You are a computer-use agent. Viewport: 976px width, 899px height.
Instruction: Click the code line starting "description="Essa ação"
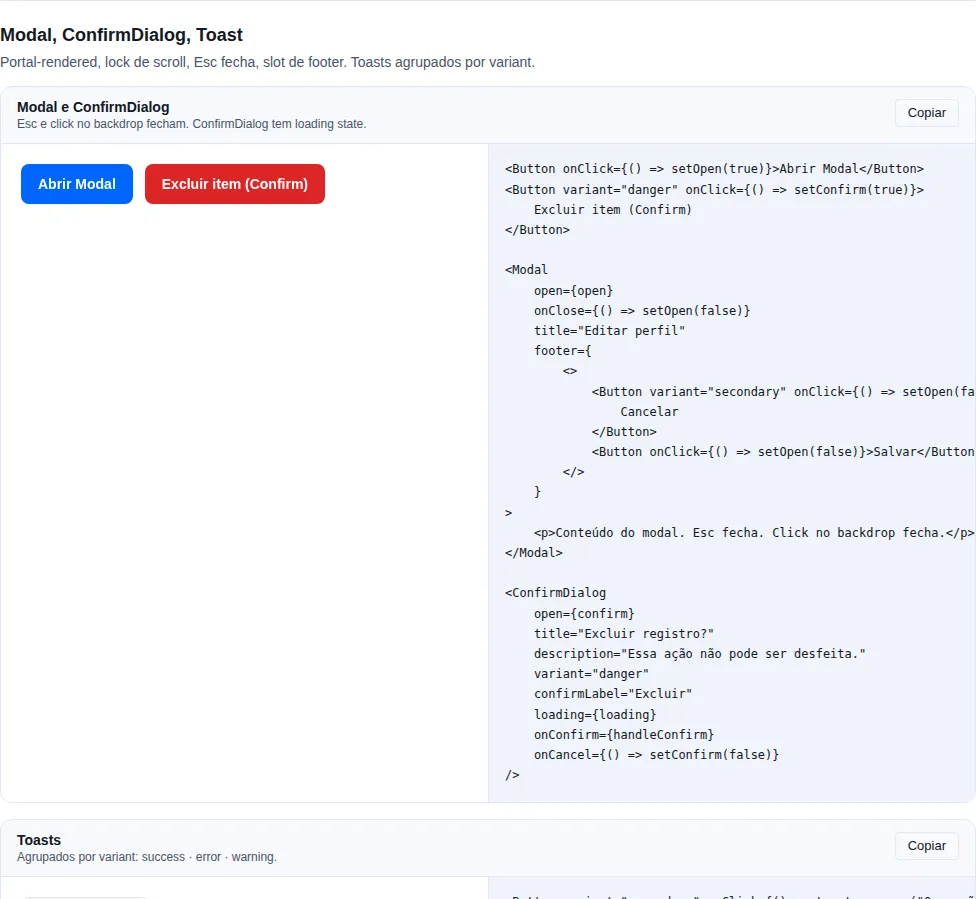tap(700, 654)
